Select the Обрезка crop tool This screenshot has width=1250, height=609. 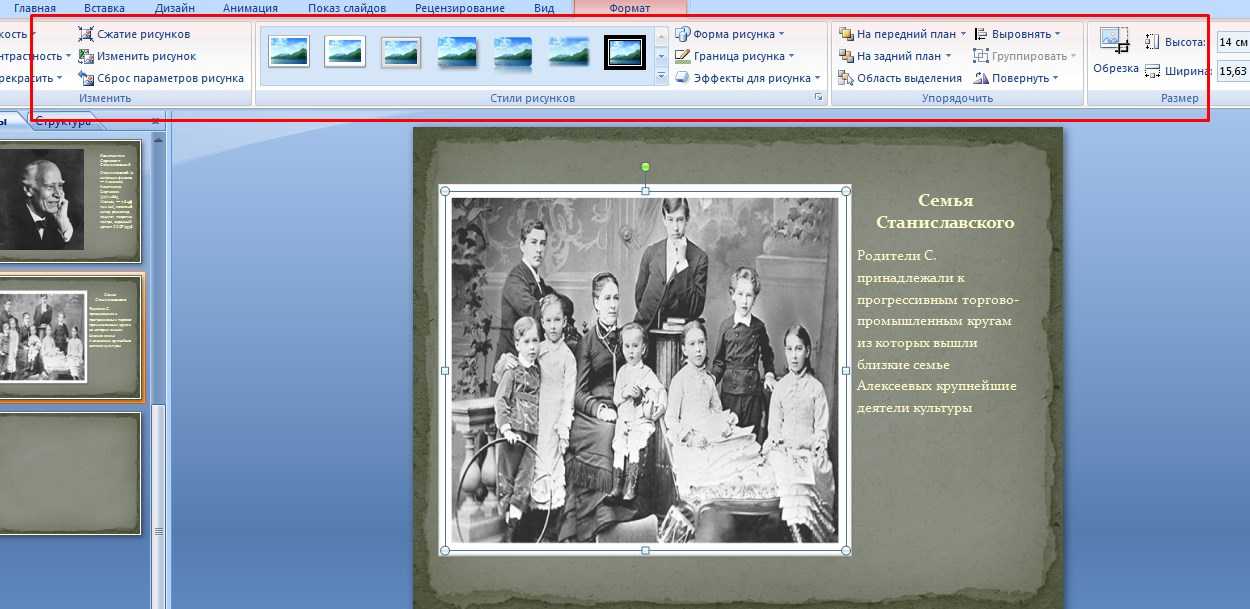[x=1115, y=52]
